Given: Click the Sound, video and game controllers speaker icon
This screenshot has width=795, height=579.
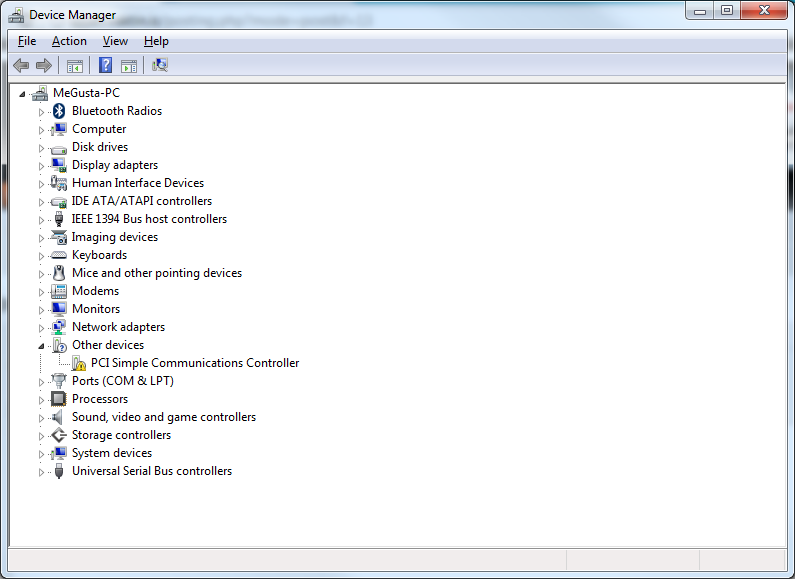Looking at the screenshot, I should point(59,417).
